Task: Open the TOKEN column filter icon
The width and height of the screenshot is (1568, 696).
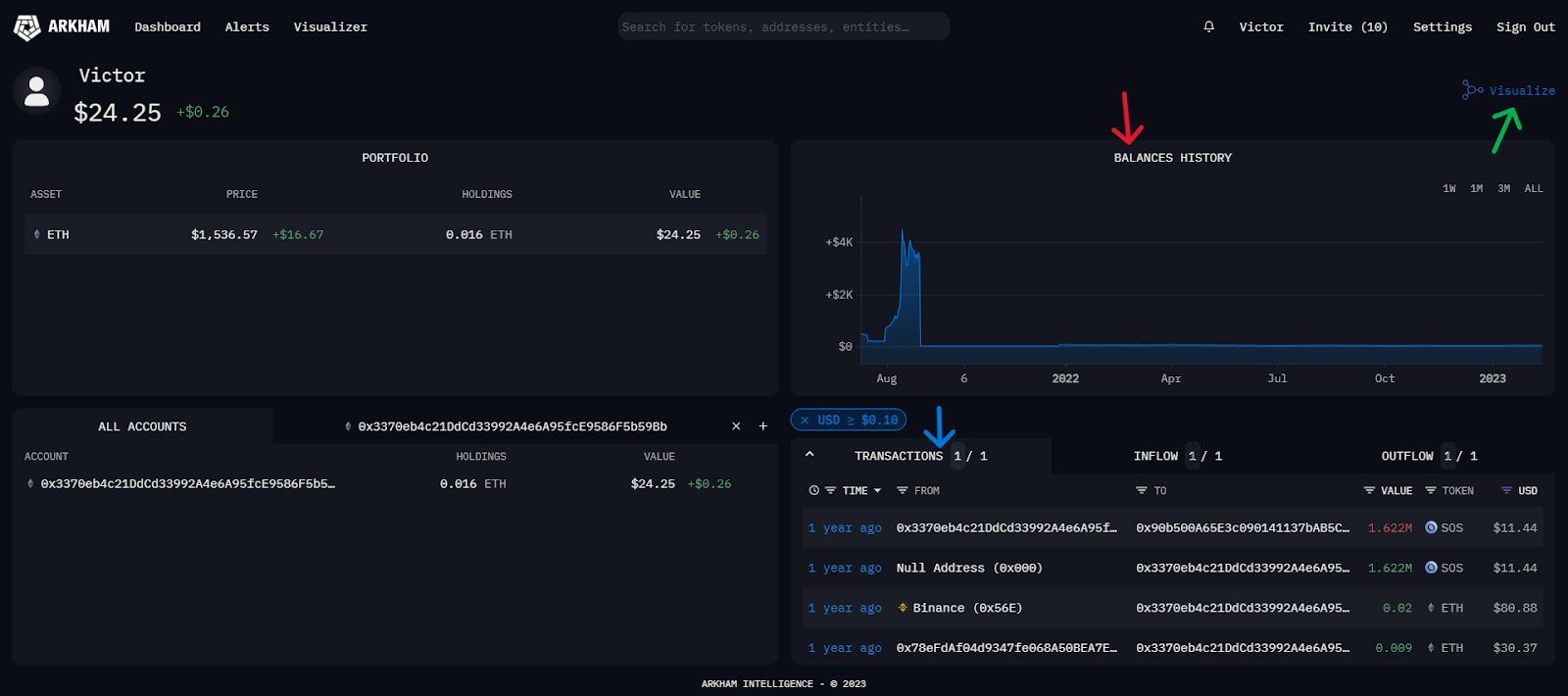Action: tap(1431, 490)
